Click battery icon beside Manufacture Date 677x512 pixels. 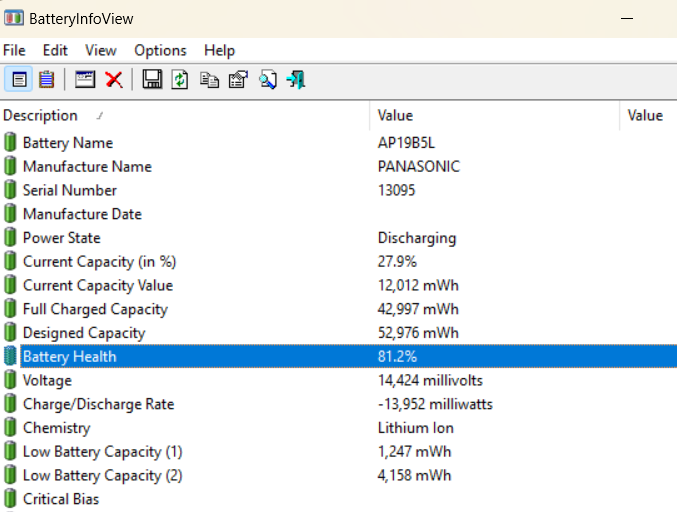tap(10, 214)
